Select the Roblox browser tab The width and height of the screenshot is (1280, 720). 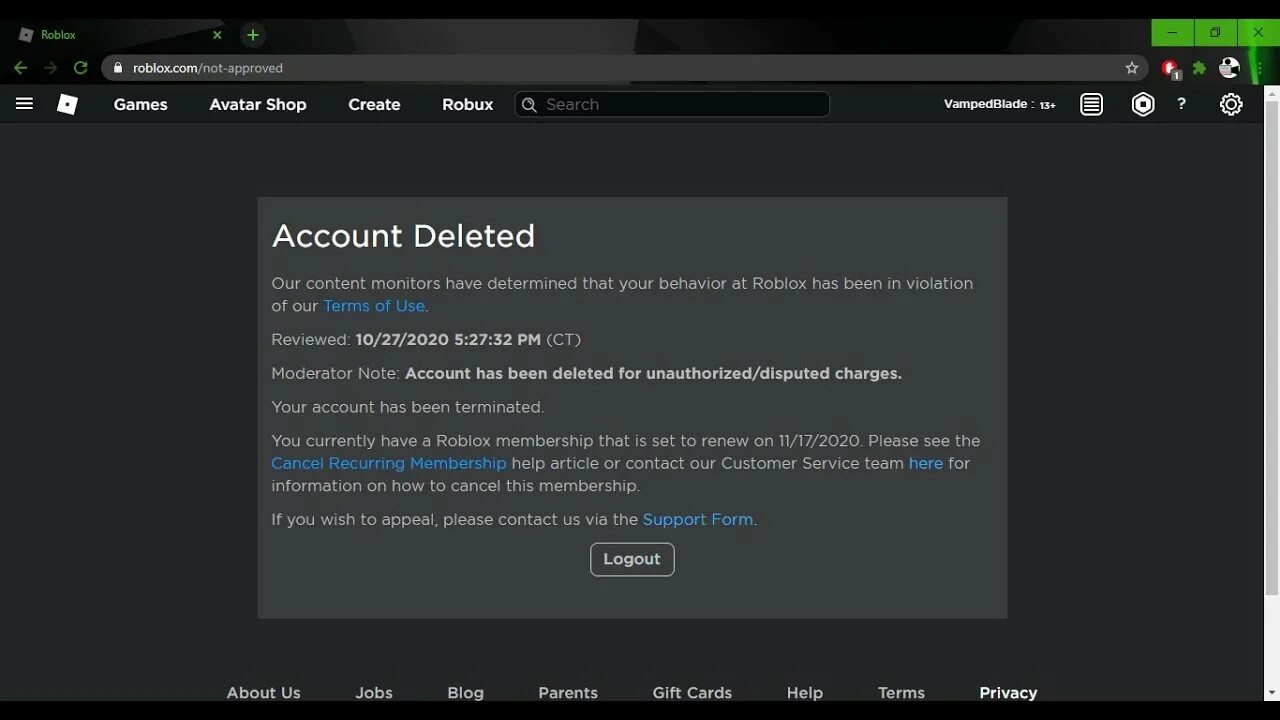pyautogui.click(x=119, y=35)
